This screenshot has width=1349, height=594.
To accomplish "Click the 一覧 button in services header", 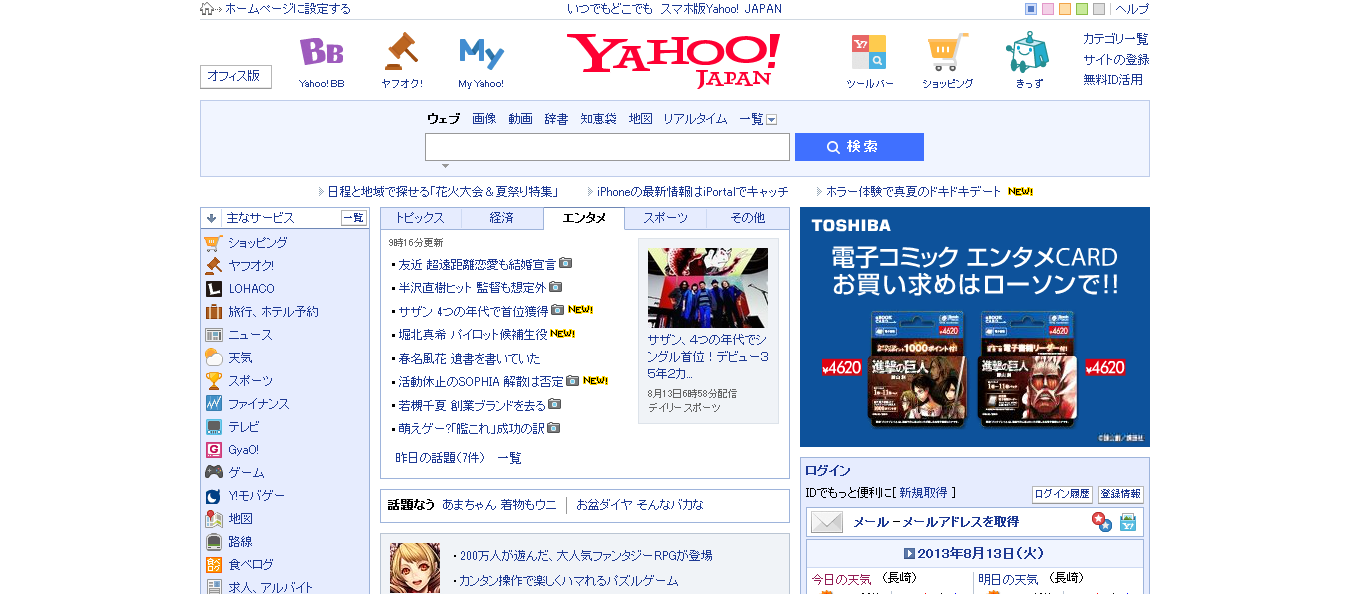I will coord(354,218).
